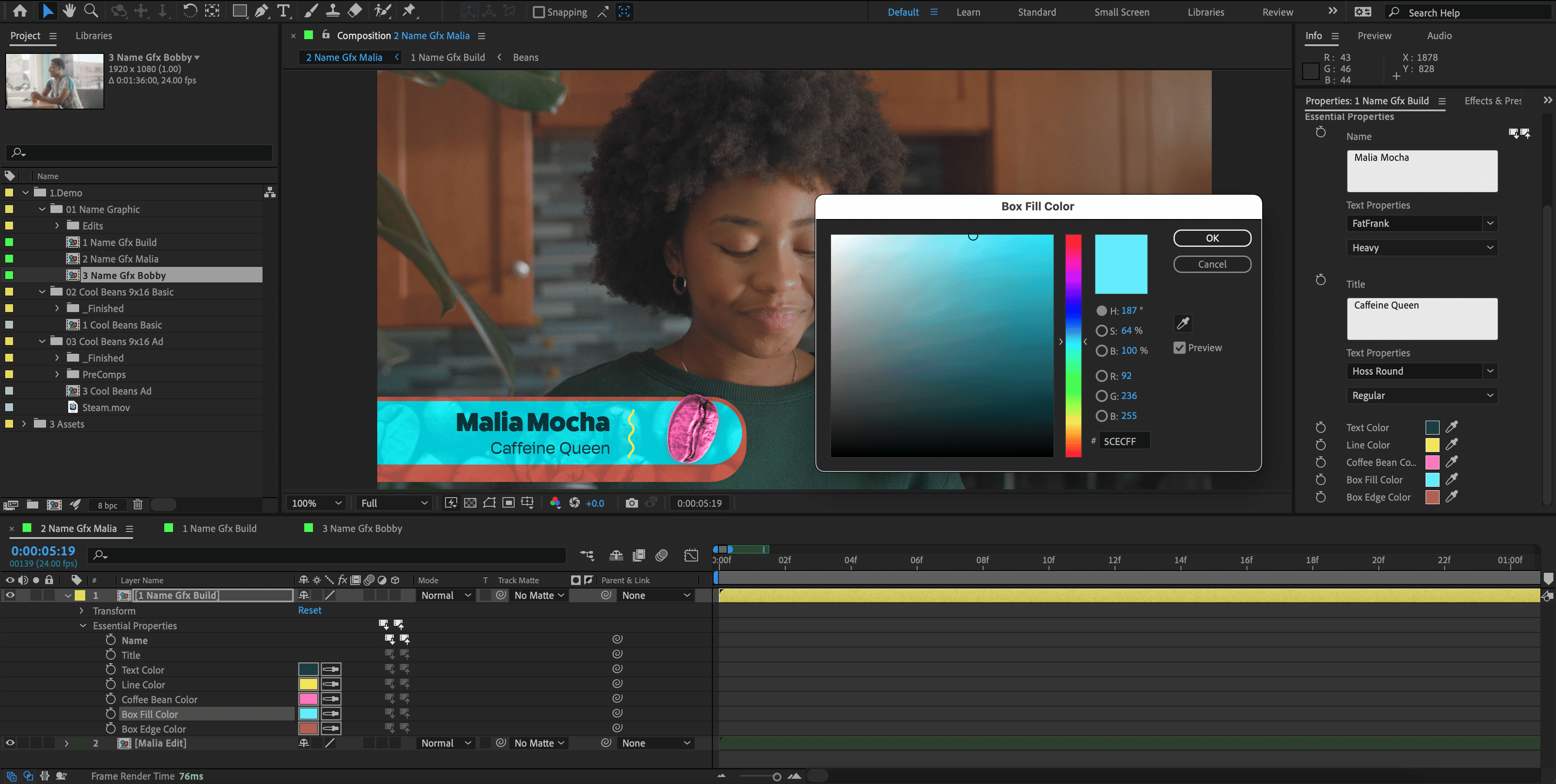Select the Pen tool
1556x784 pixels.
261,10
